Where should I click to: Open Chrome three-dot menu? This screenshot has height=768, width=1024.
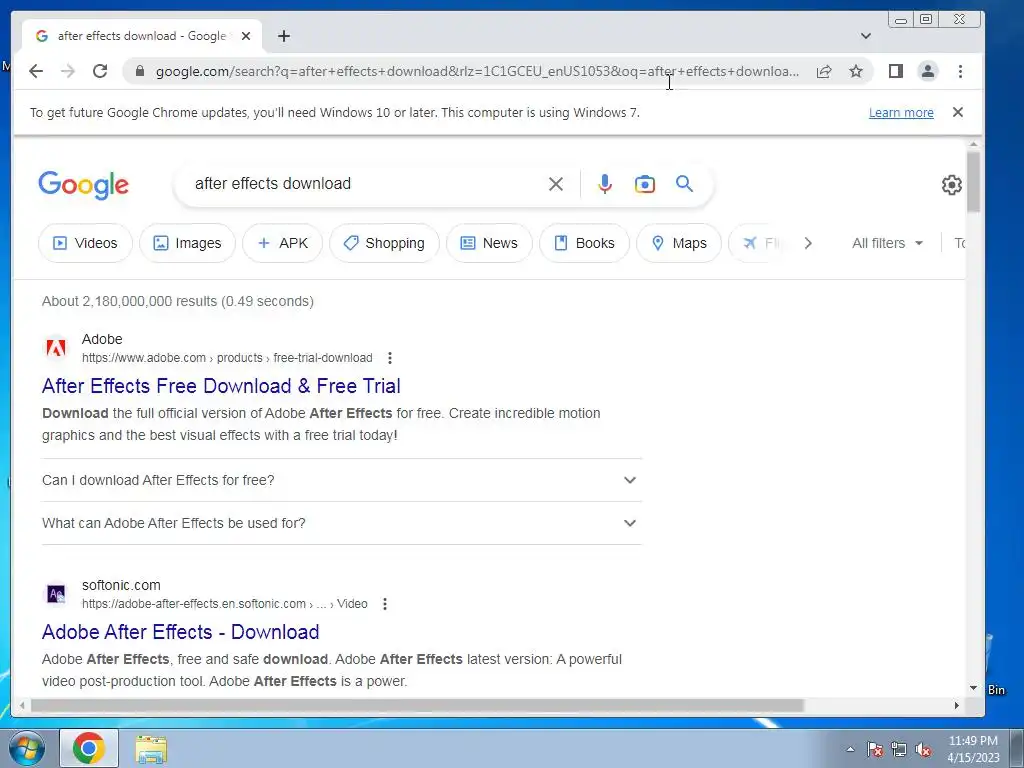tap(960, 71)
